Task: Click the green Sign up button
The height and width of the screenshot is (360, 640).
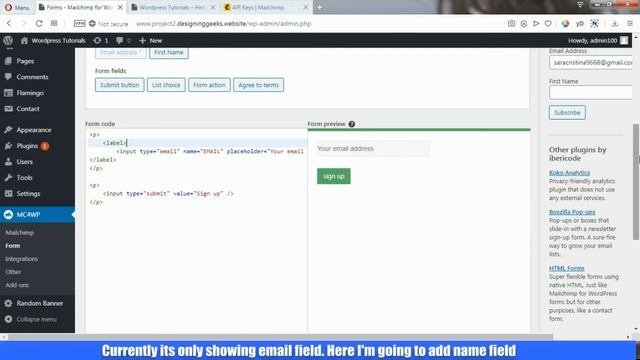Action: tap(333, 176)
